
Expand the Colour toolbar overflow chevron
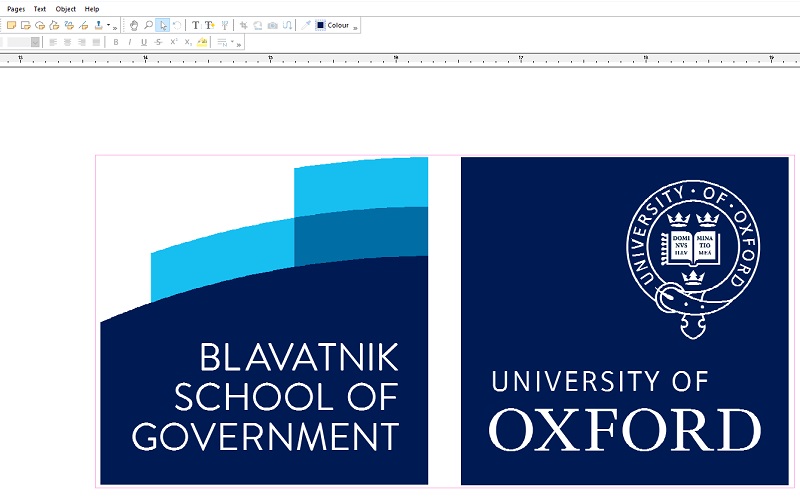355,28
